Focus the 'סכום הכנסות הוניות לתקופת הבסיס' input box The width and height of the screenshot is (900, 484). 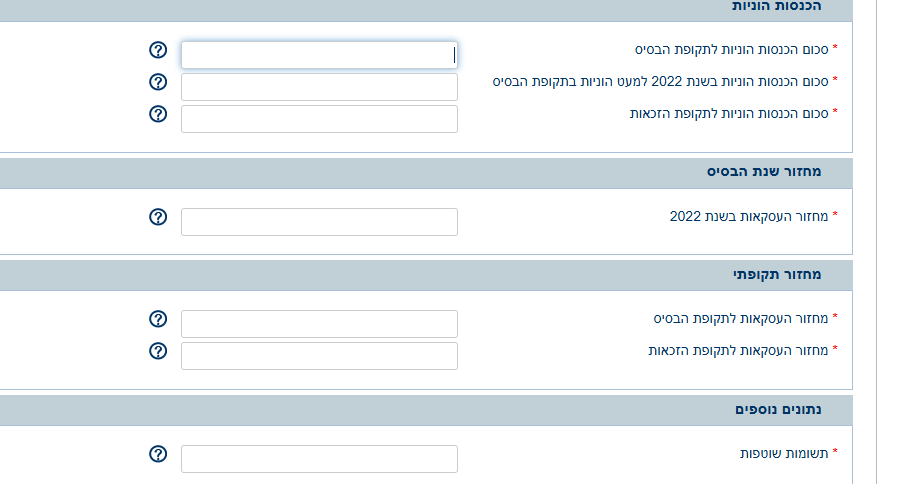pos(319,55)
